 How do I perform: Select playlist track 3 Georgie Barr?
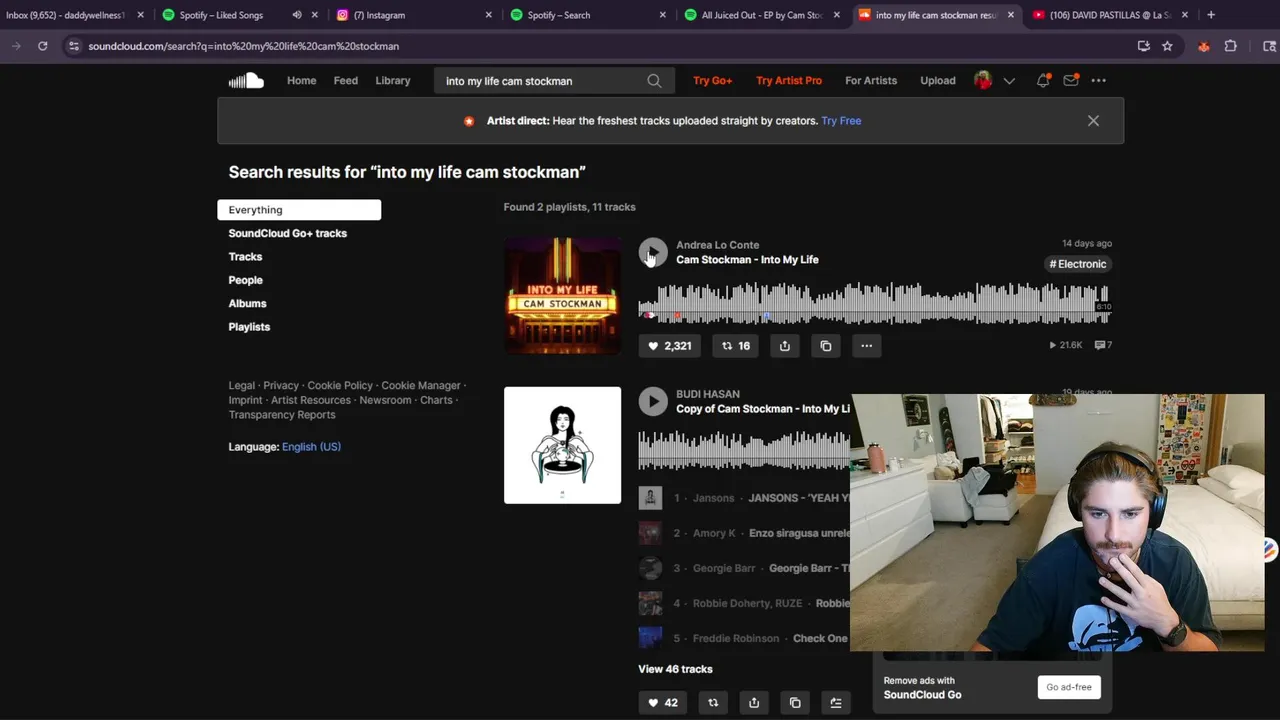coord(744,568)
